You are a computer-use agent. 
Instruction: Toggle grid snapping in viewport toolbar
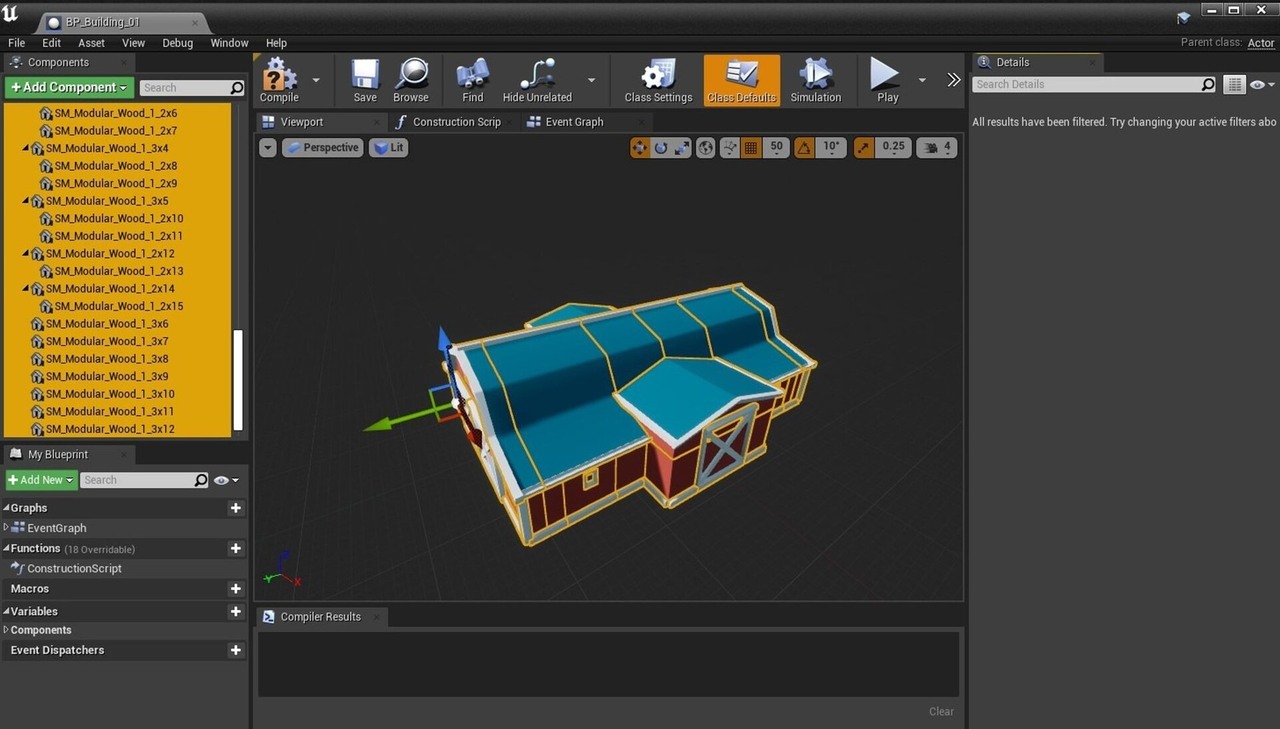click(x=751, y=147)
